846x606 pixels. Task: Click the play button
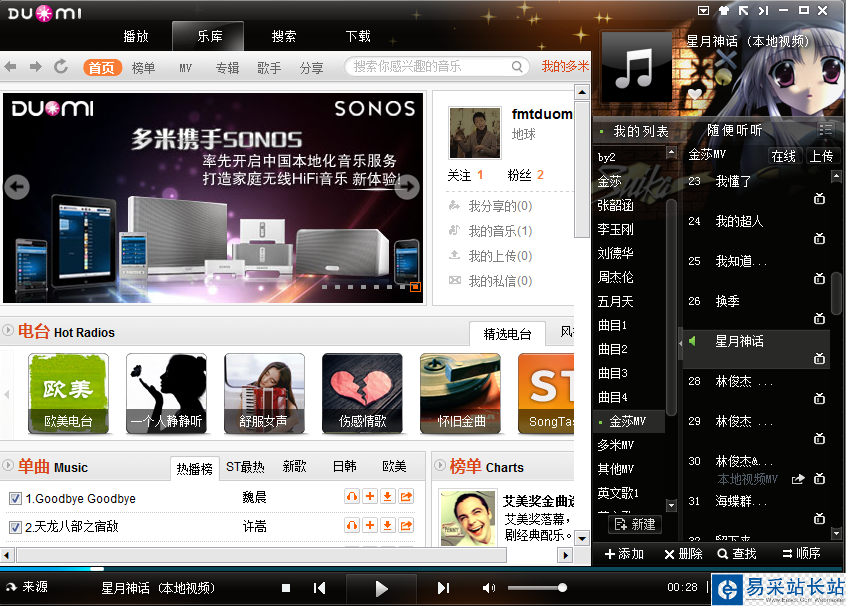point(381,589)
